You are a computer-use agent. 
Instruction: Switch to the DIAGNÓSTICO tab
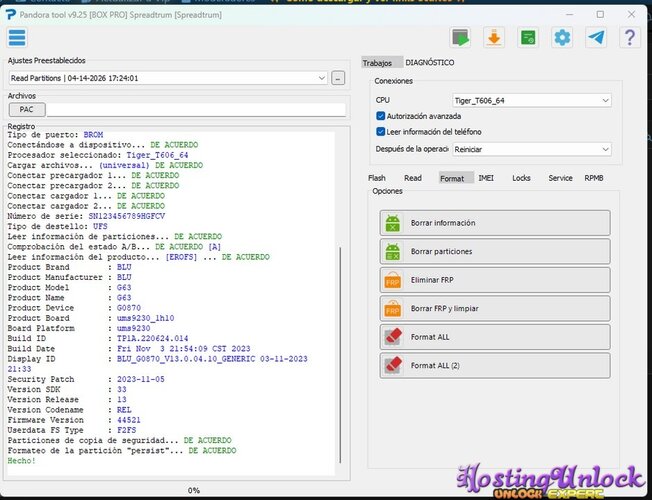430,62
